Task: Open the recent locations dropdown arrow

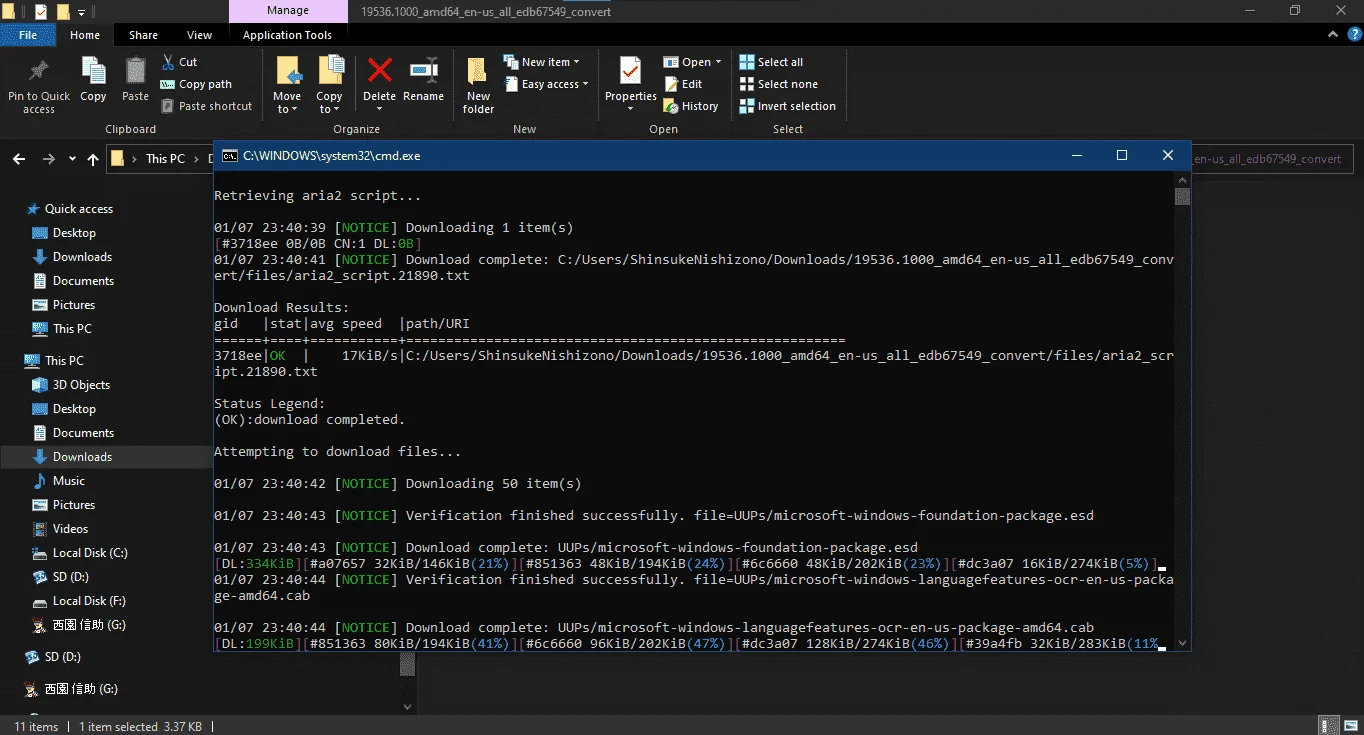Action: [72, 159]
